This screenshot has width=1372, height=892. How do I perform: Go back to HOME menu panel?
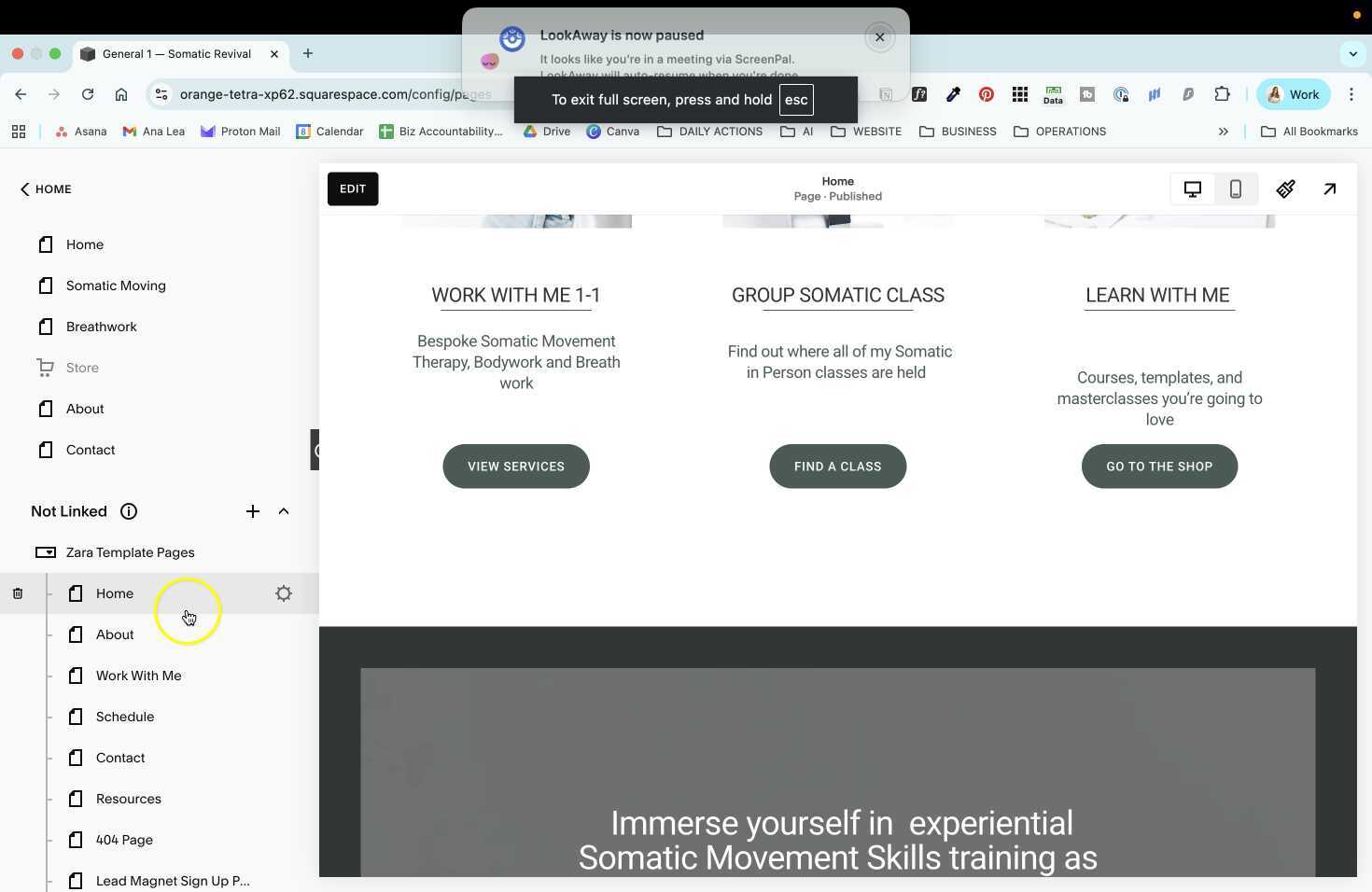coord(45,188)
